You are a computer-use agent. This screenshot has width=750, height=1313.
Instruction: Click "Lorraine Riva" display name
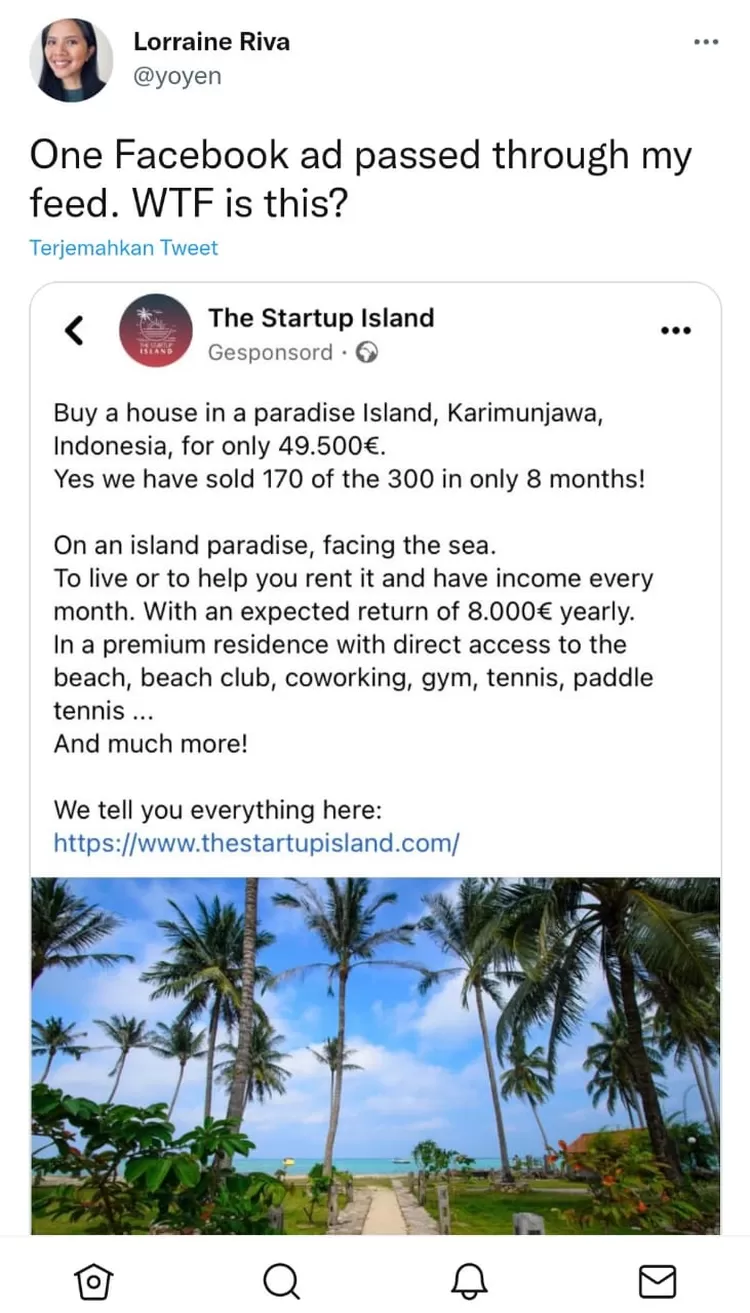click(x=211, y=42)
